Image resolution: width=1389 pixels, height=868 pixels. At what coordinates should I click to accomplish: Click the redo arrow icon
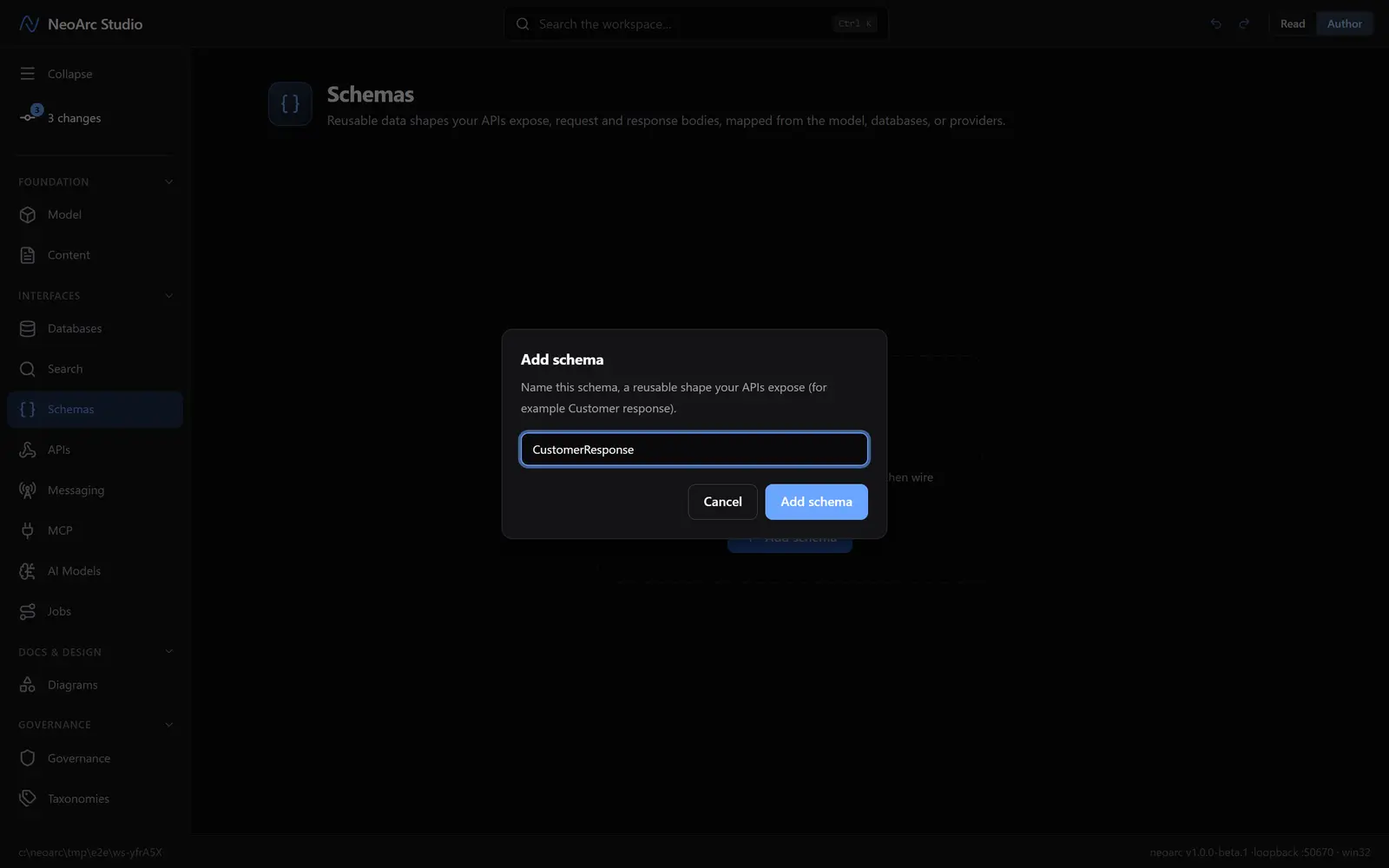tap(1244, 24)
